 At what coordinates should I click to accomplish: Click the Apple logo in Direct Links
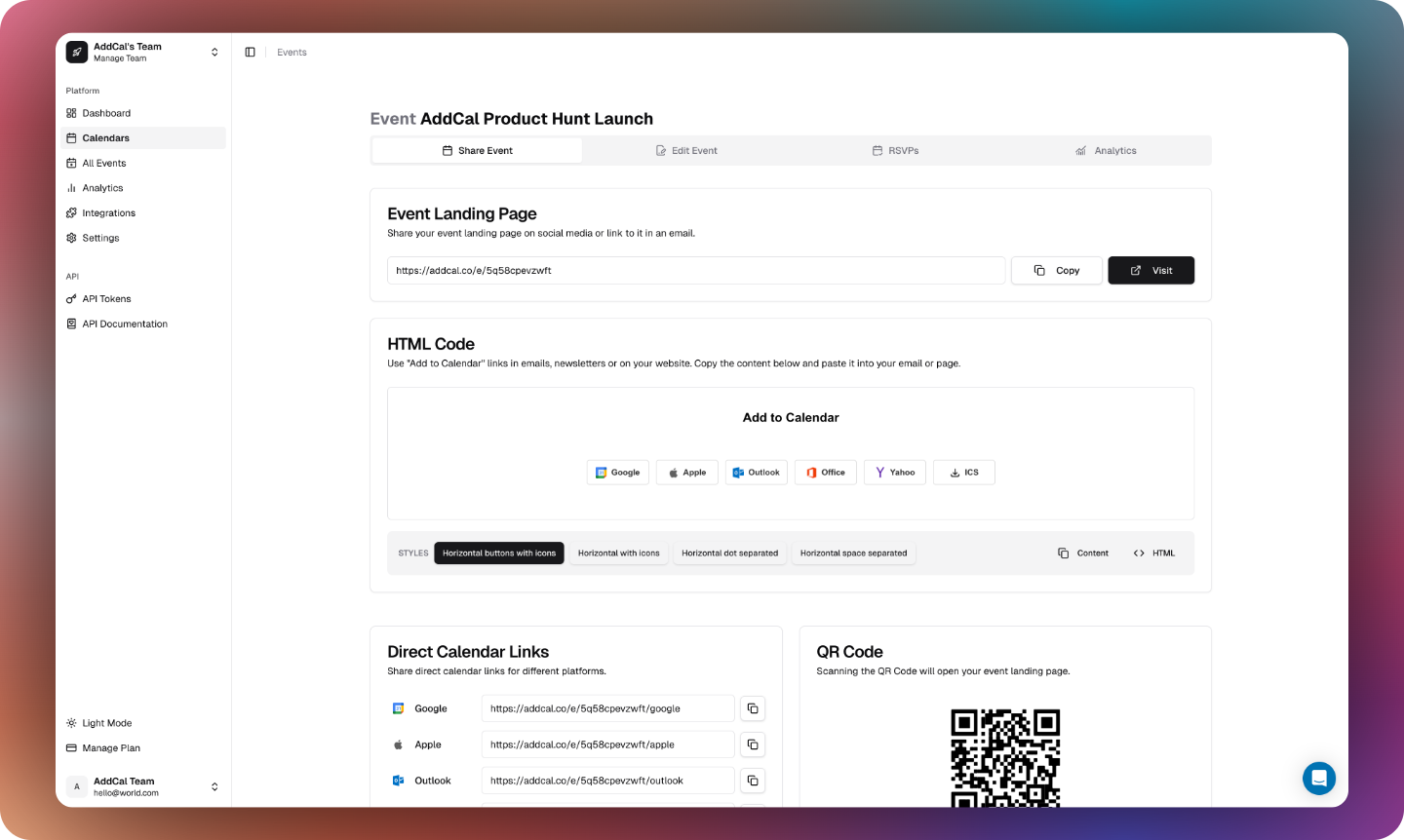click(398, 745)
